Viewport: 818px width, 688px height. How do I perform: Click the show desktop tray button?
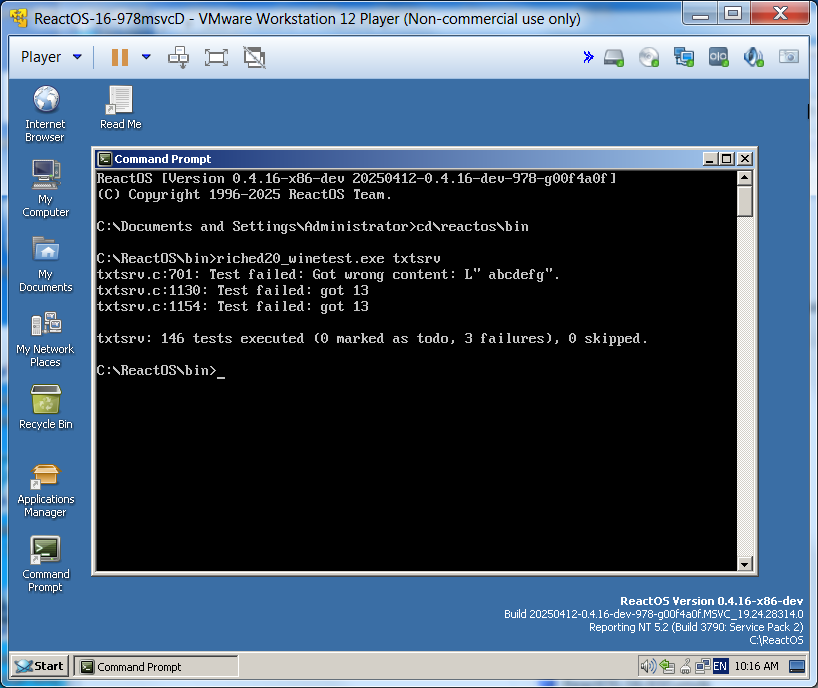(797, 666)
